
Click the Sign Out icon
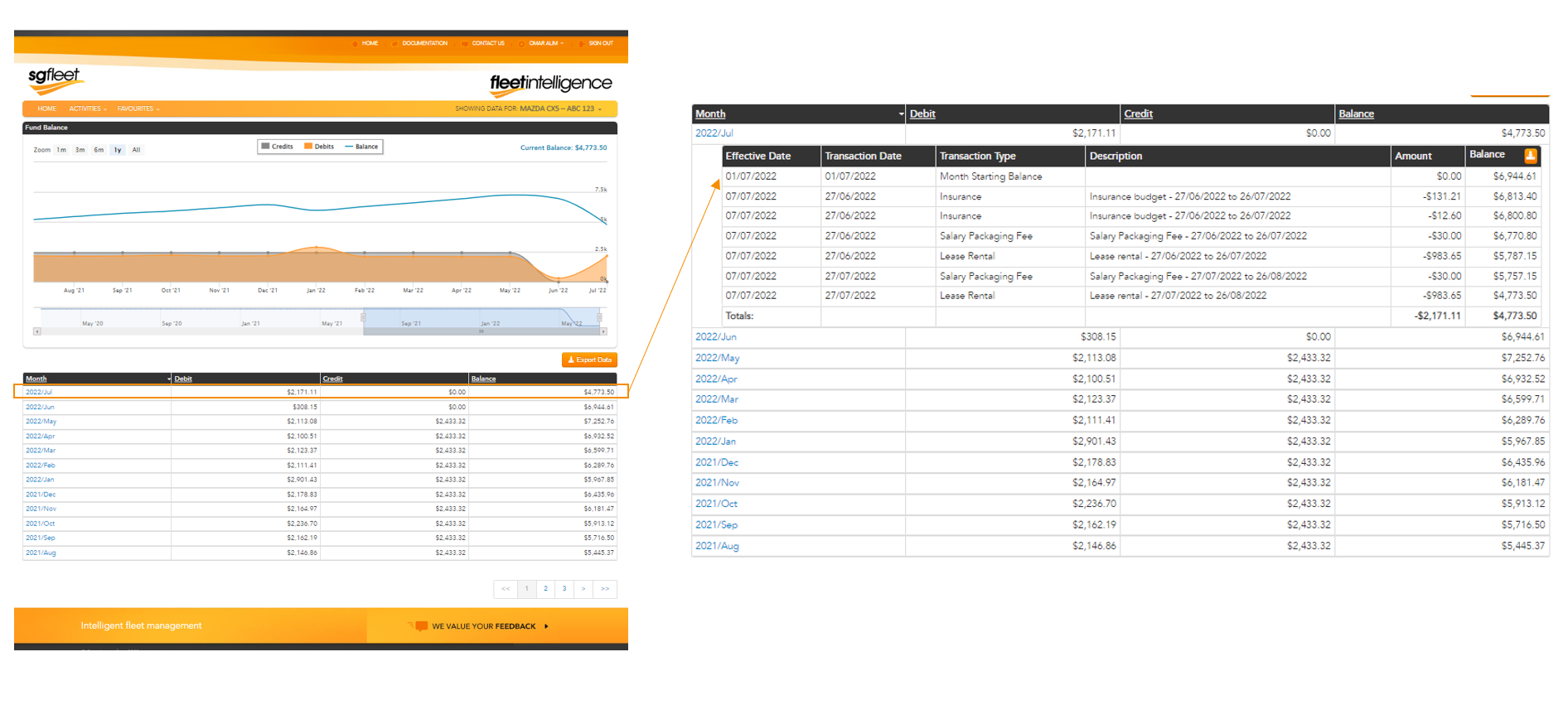(x=583, y=43)
